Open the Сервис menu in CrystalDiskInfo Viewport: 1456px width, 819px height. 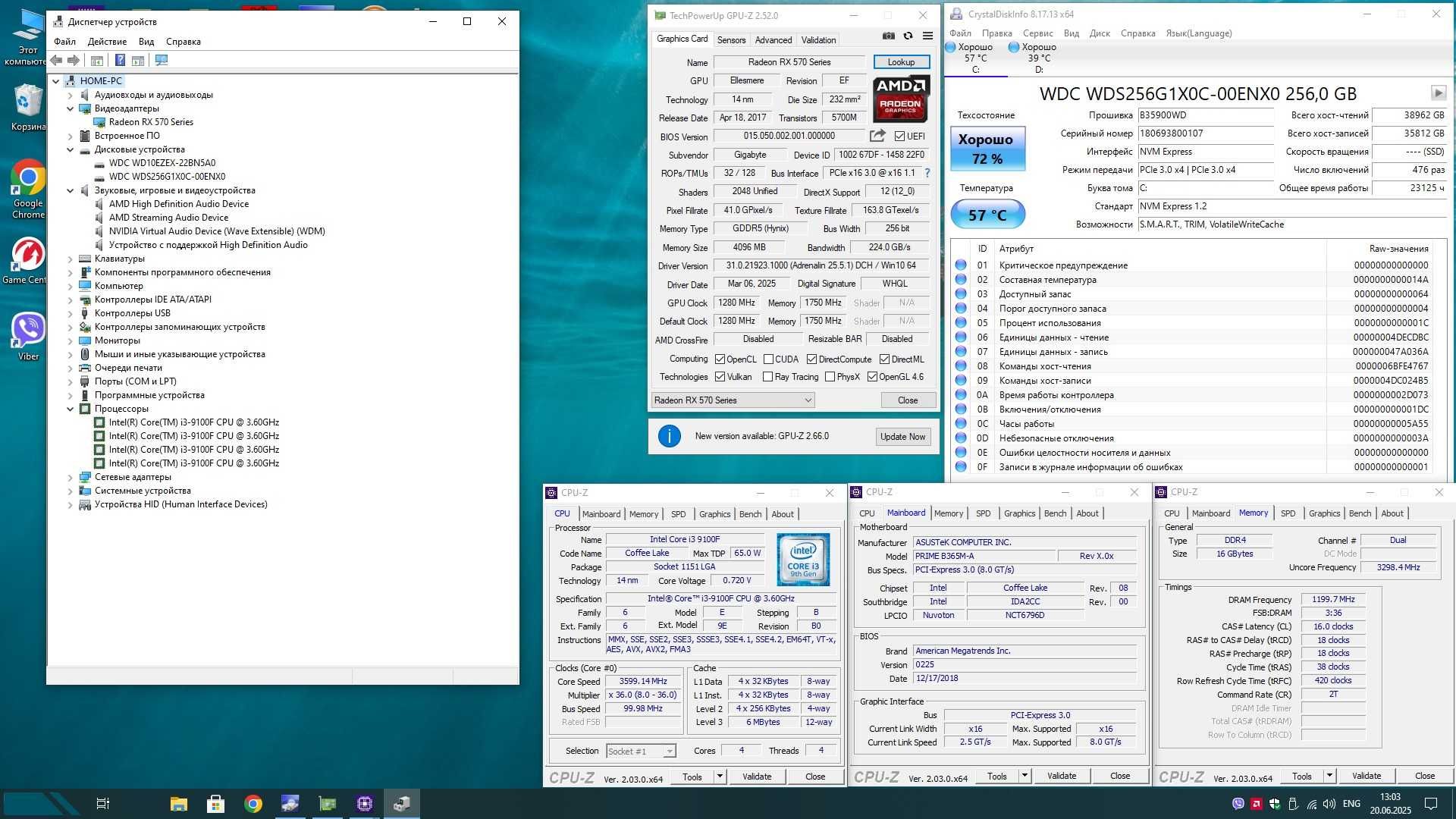(1037, 33)
